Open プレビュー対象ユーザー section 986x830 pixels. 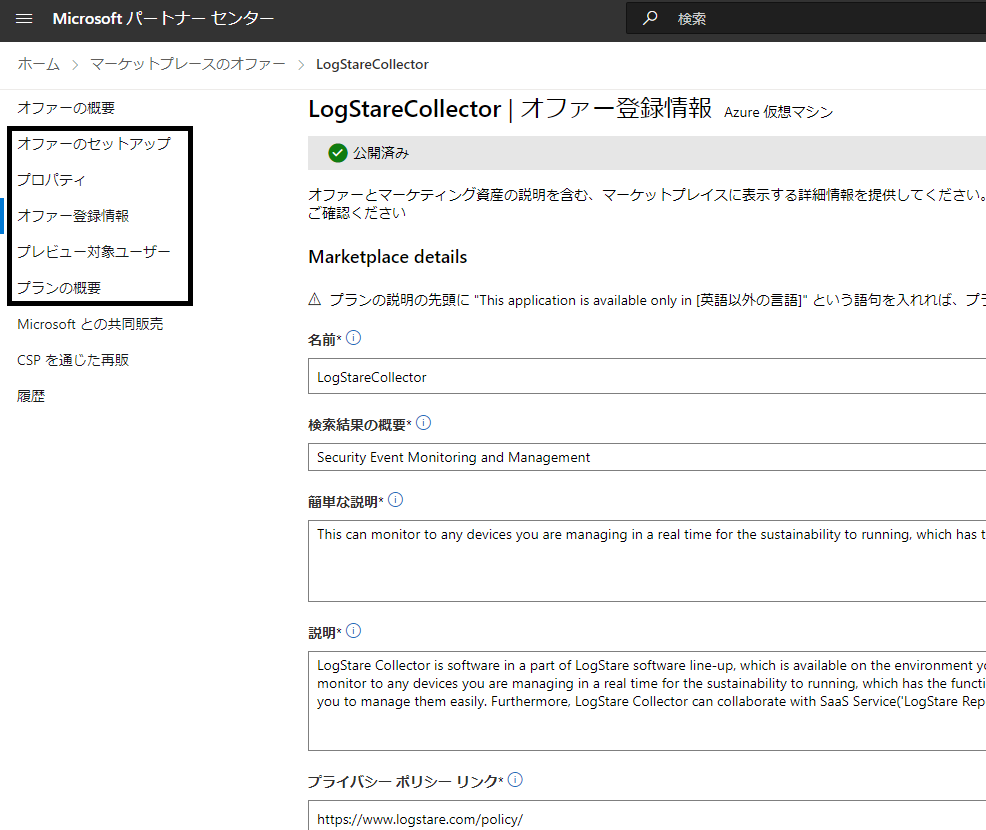click(94, 252)
